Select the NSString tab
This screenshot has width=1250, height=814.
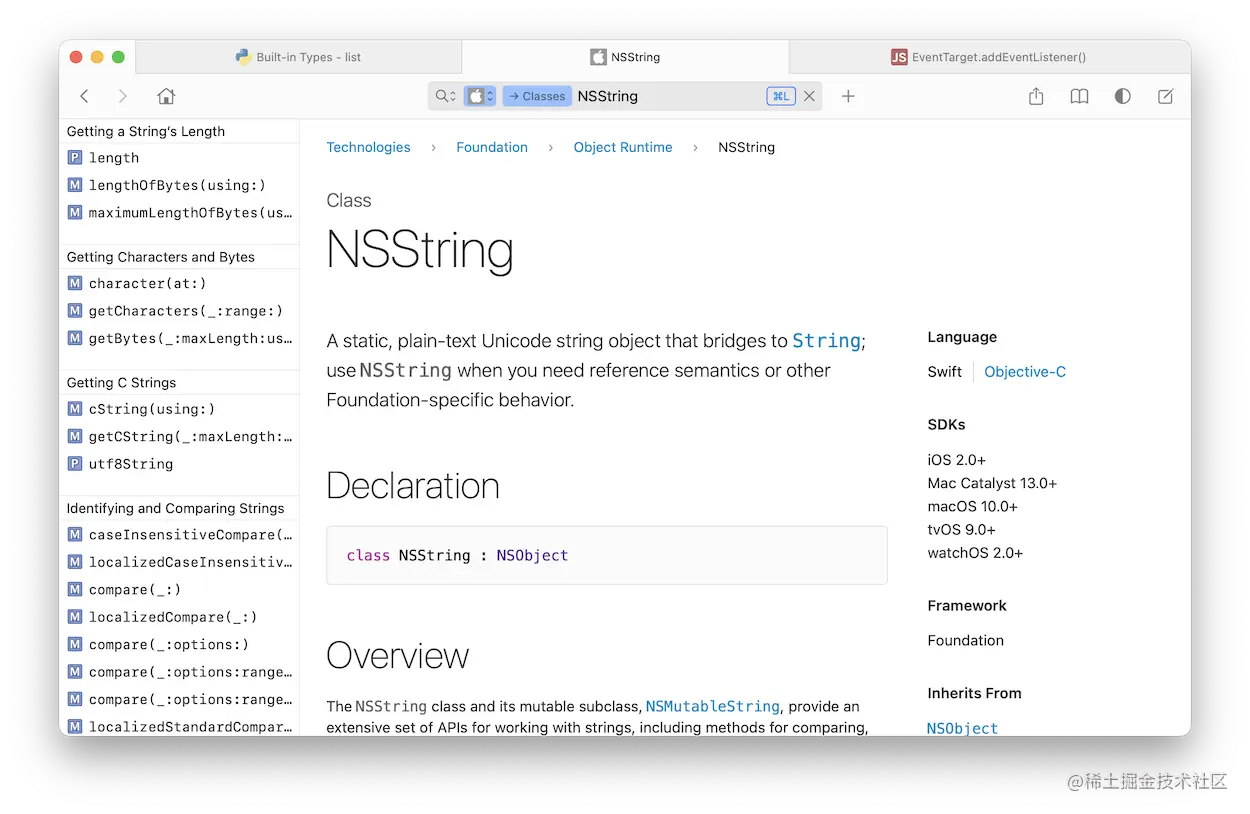(625, 57)
